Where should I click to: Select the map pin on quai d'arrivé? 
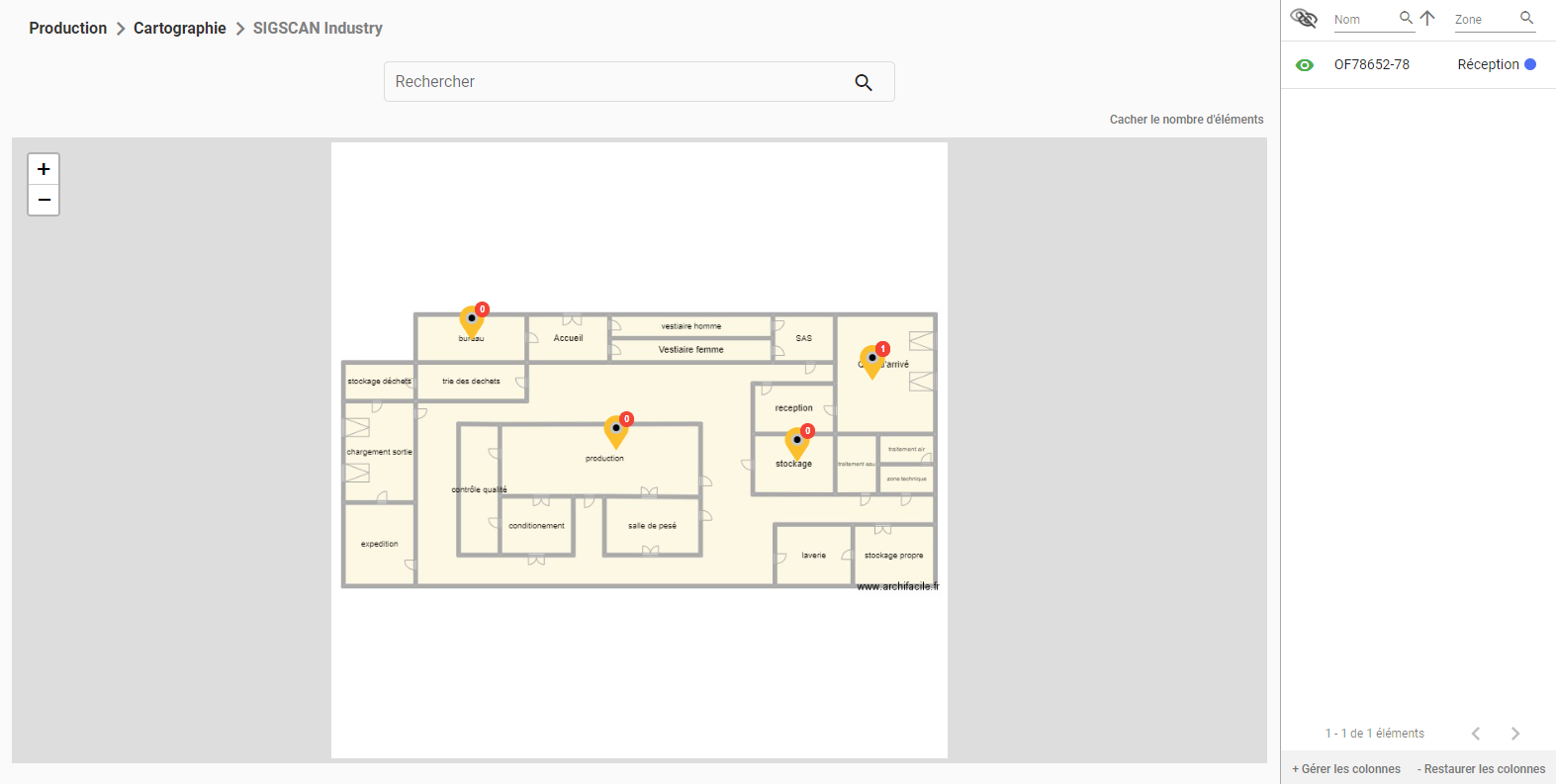click(x=871, y=361)
